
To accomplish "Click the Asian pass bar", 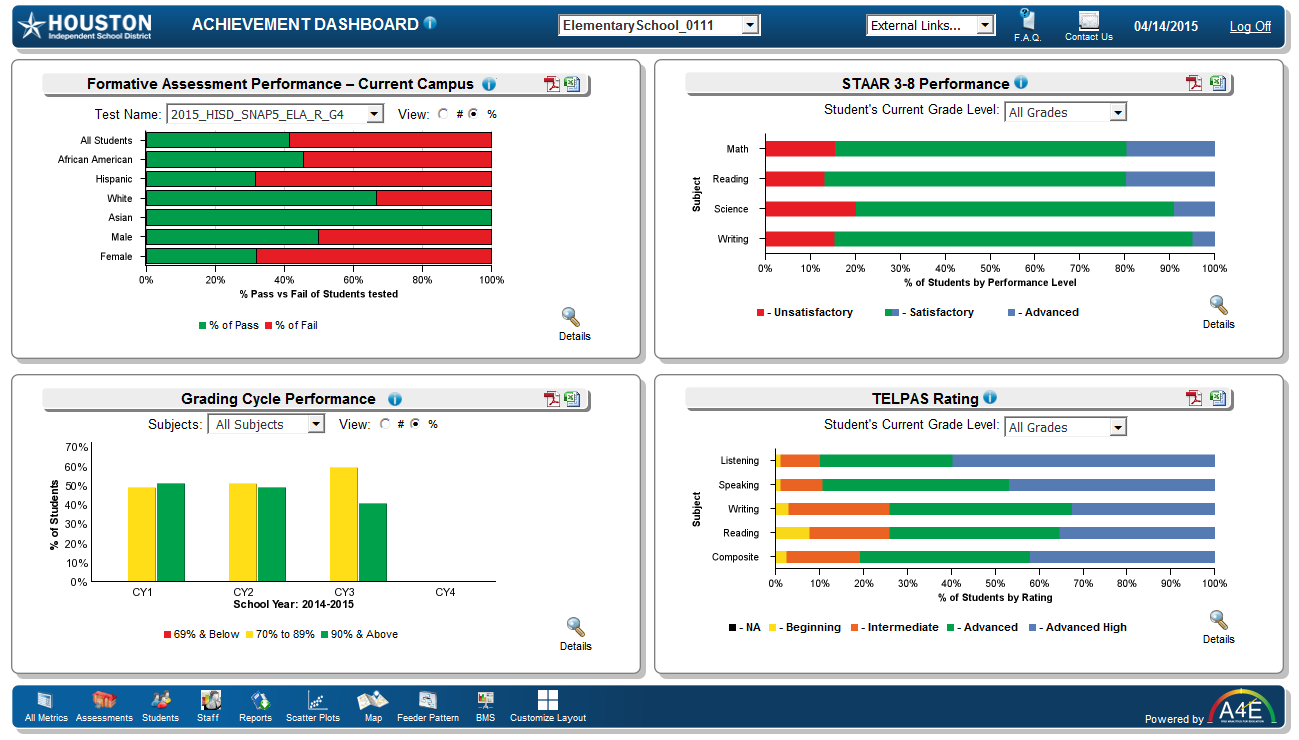I will click(319, 217).
